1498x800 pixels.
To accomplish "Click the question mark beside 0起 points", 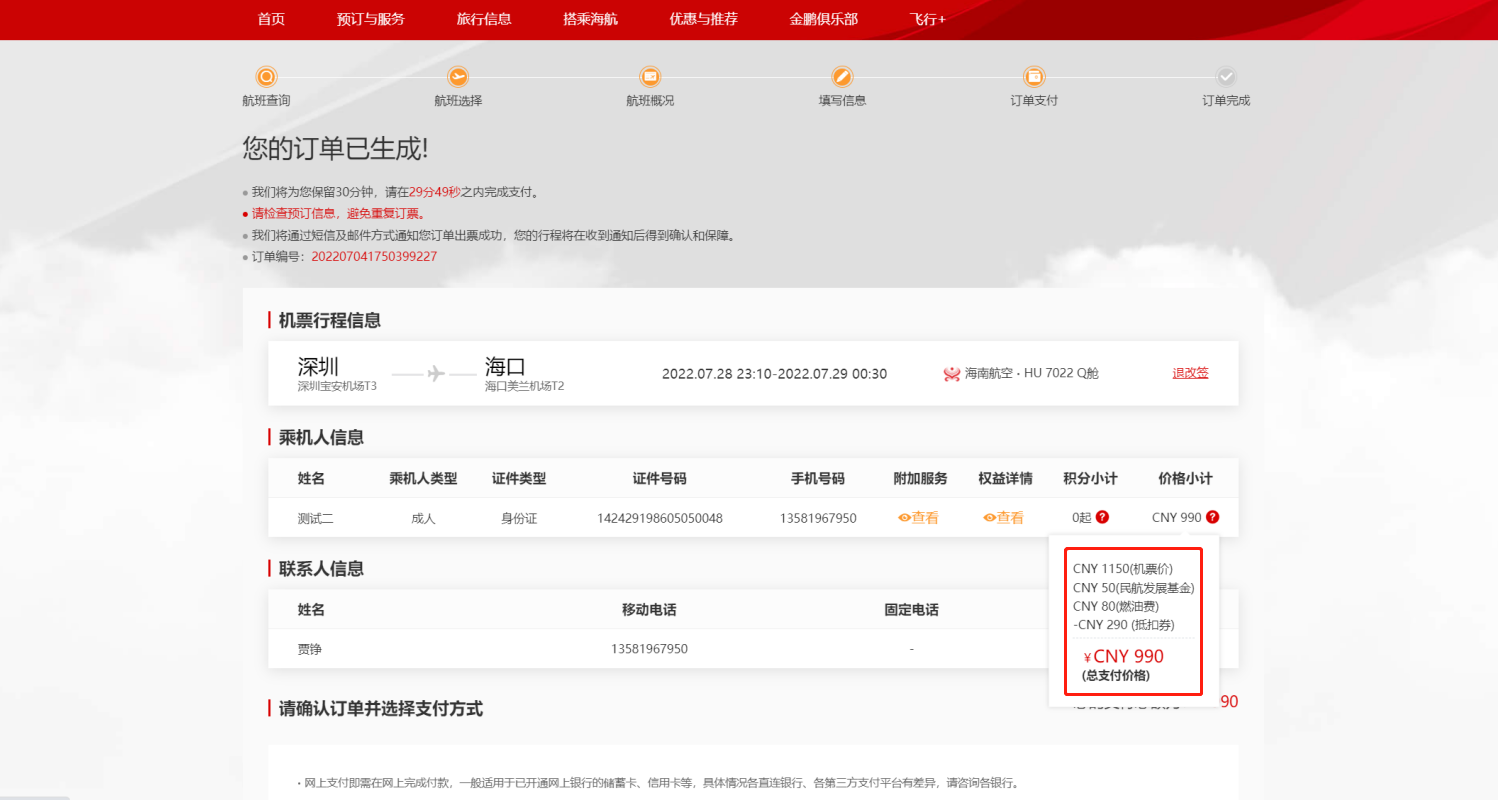I will 1102,517.
